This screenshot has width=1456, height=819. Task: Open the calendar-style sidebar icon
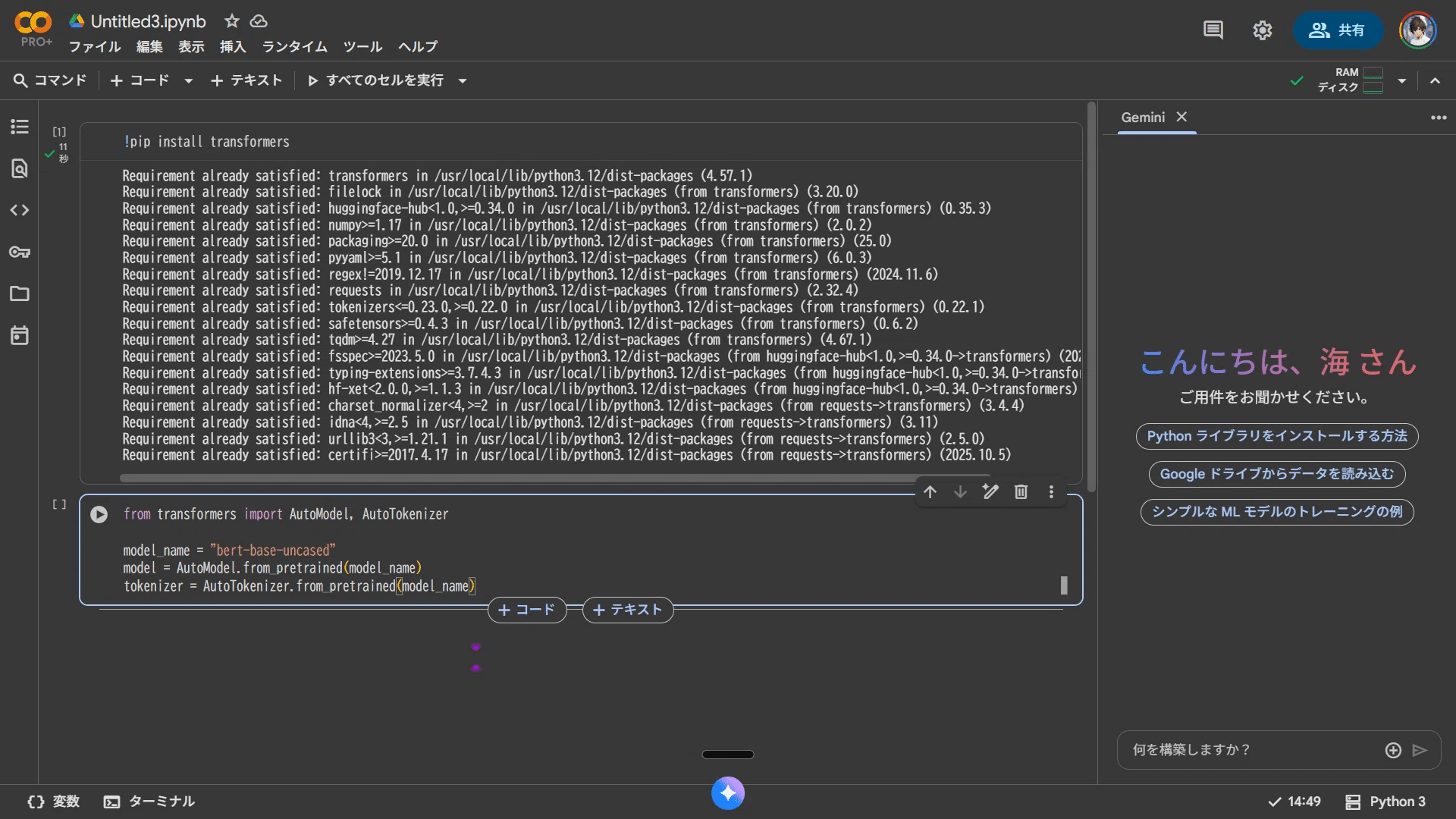[20, 335]
